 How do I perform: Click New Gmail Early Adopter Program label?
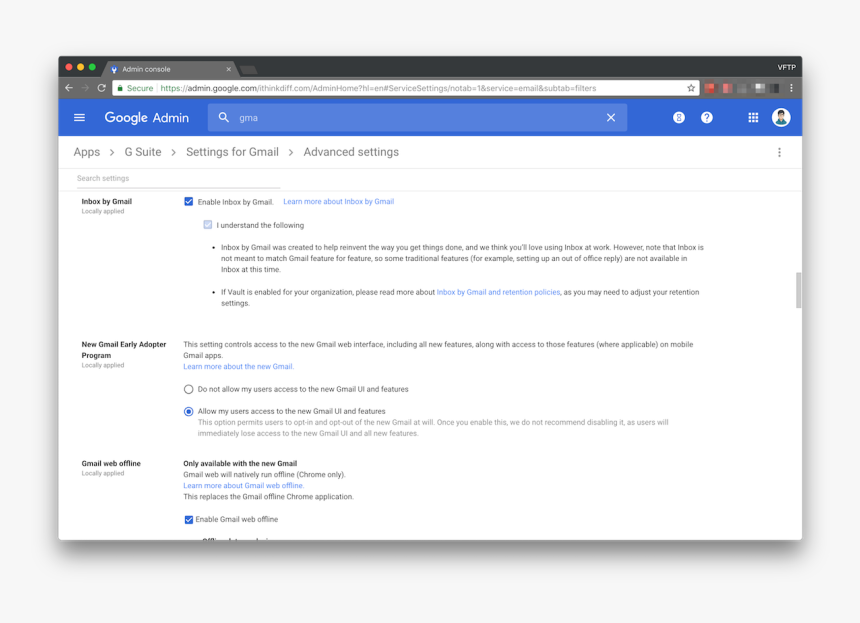point(123,350)
